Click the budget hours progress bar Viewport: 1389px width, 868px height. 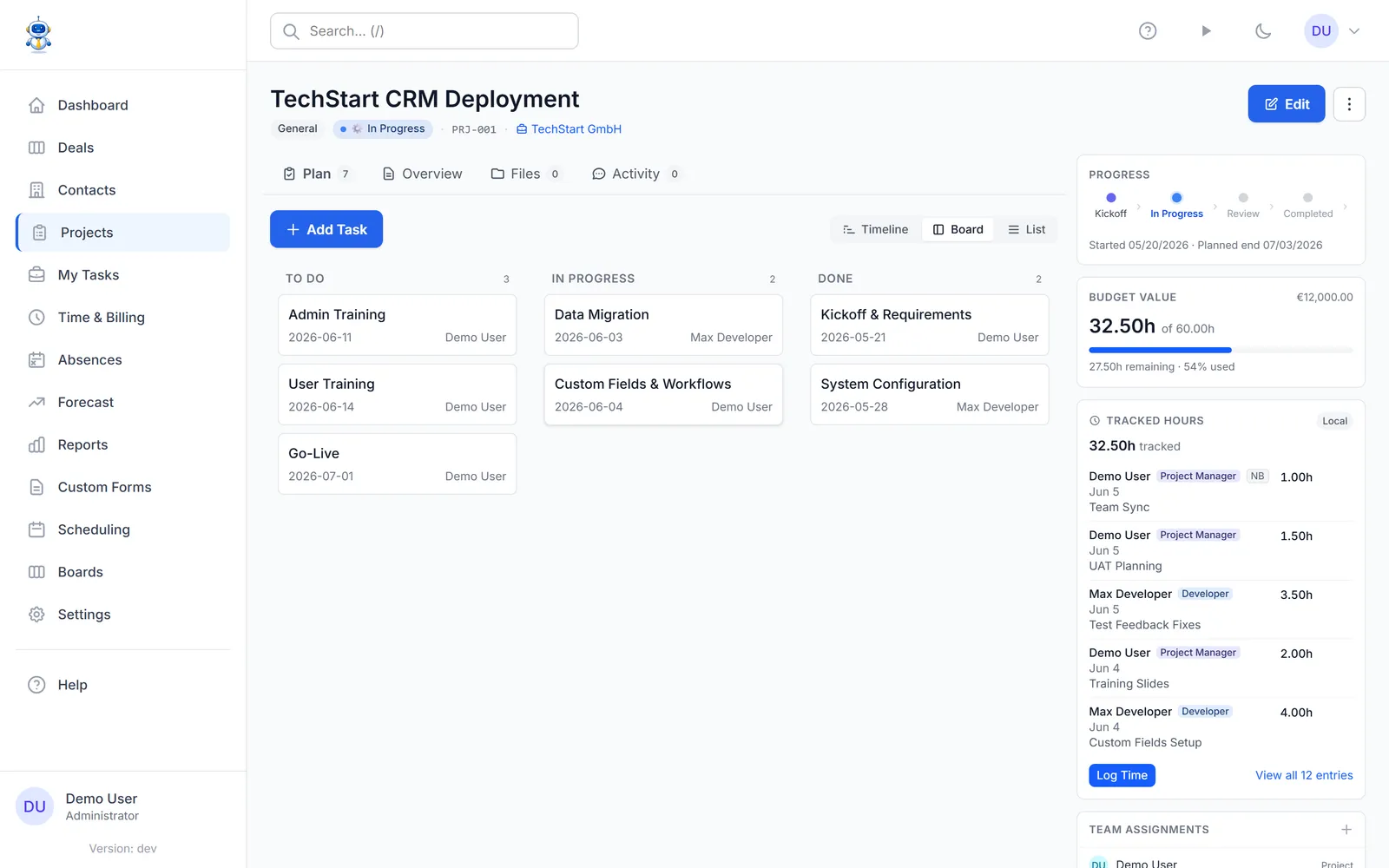tap(1221, 350)
